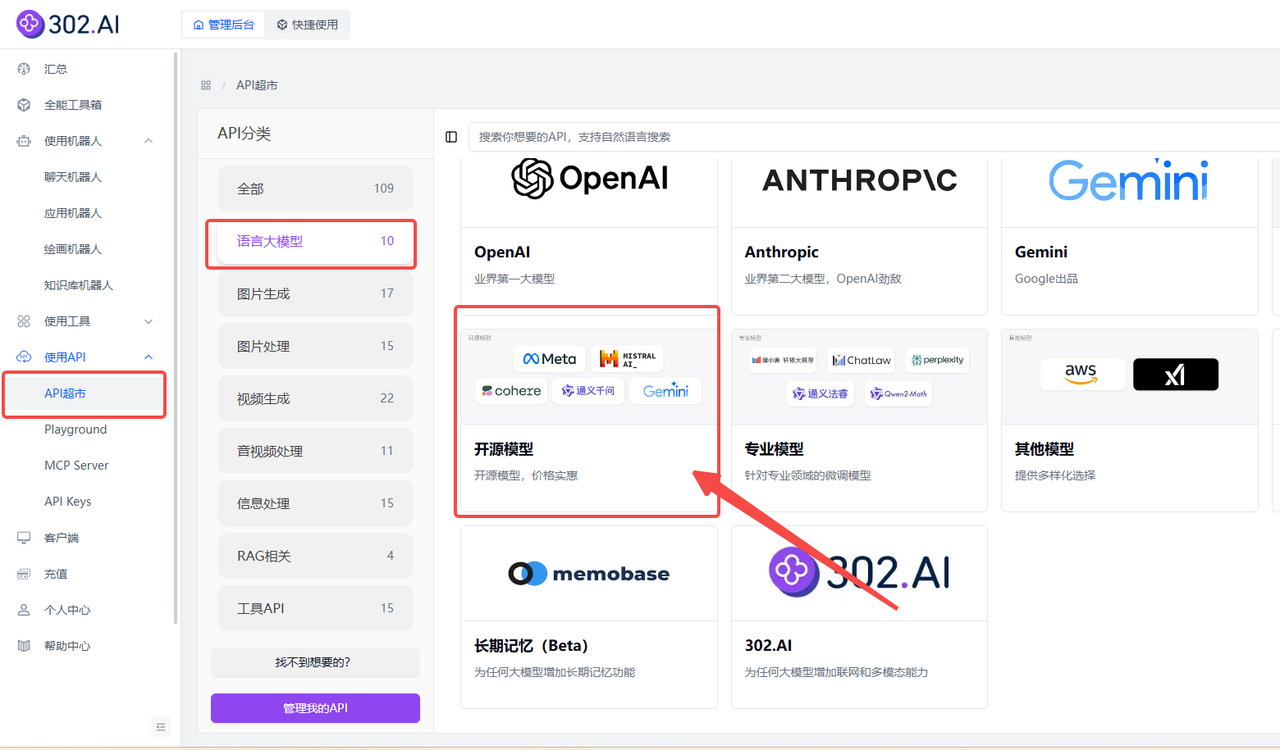Click the 使用机器人 robot icon
This screenshot has width=1280, height=750.
[24, 141]
